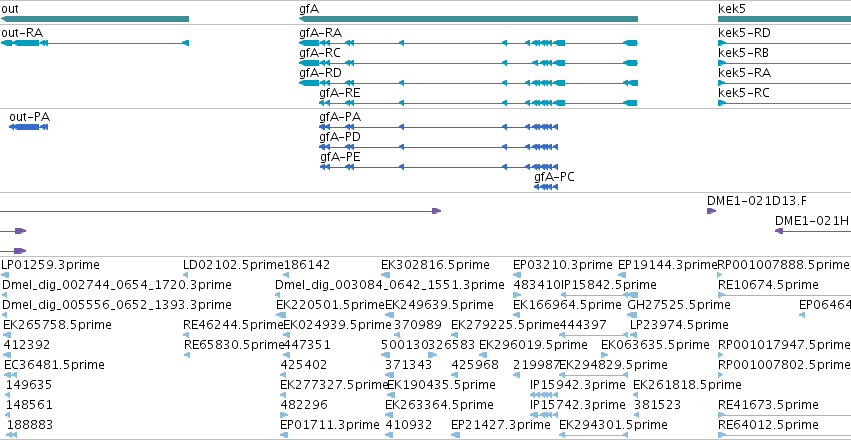This screenshot has height=440, width=851.
Task: Click the EK249639.5prime label
Action: (x=440, y=305)
